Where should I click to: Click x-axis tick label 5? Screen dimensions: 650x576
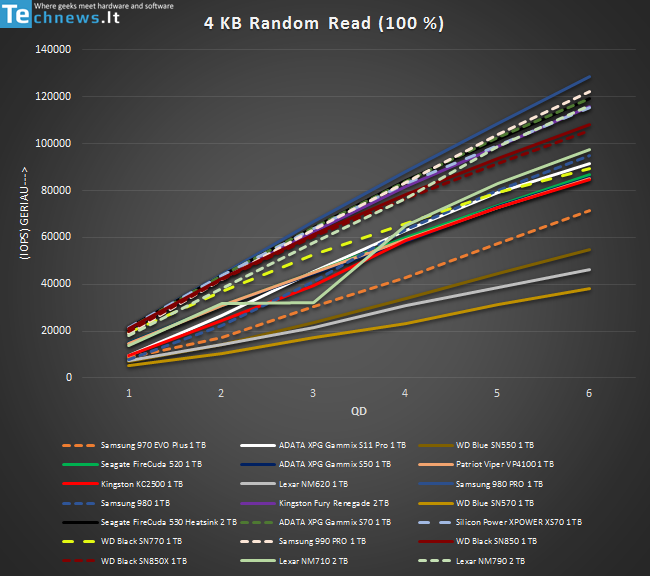(497, 393)
